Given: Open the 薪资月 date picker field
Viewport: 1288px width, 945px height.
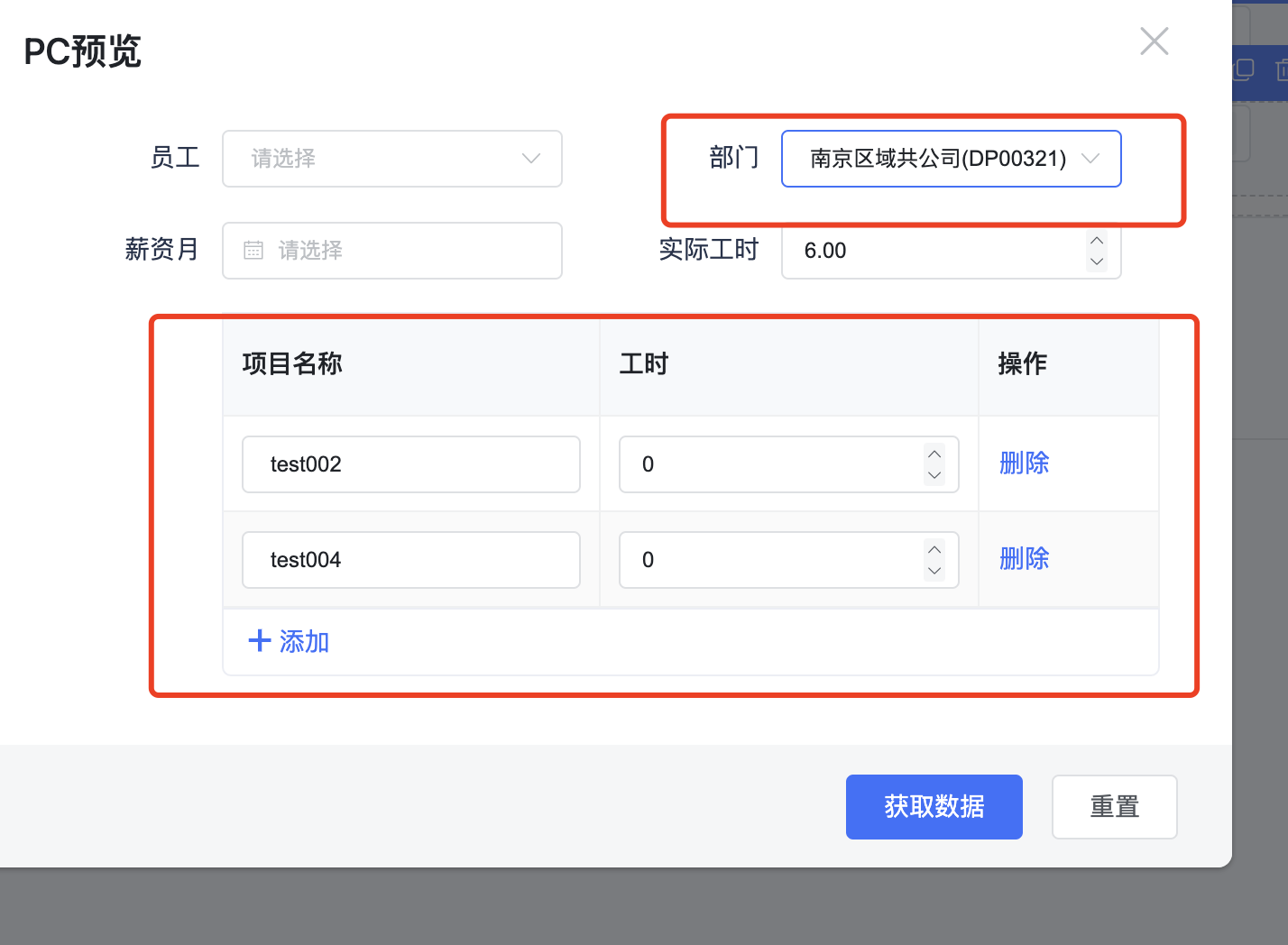Looking at the screenshot, I should (x=392, y=251).
